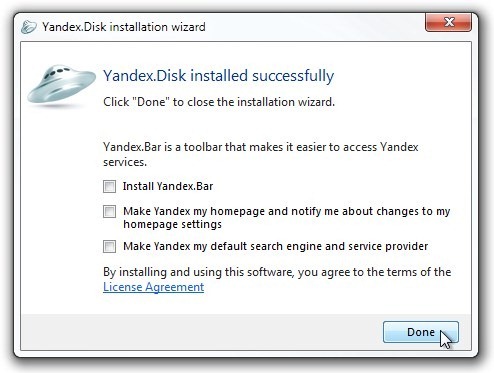Click the large flying saucer logo
The height and width of the screenshot is (373, 494).
coord(61,85)
